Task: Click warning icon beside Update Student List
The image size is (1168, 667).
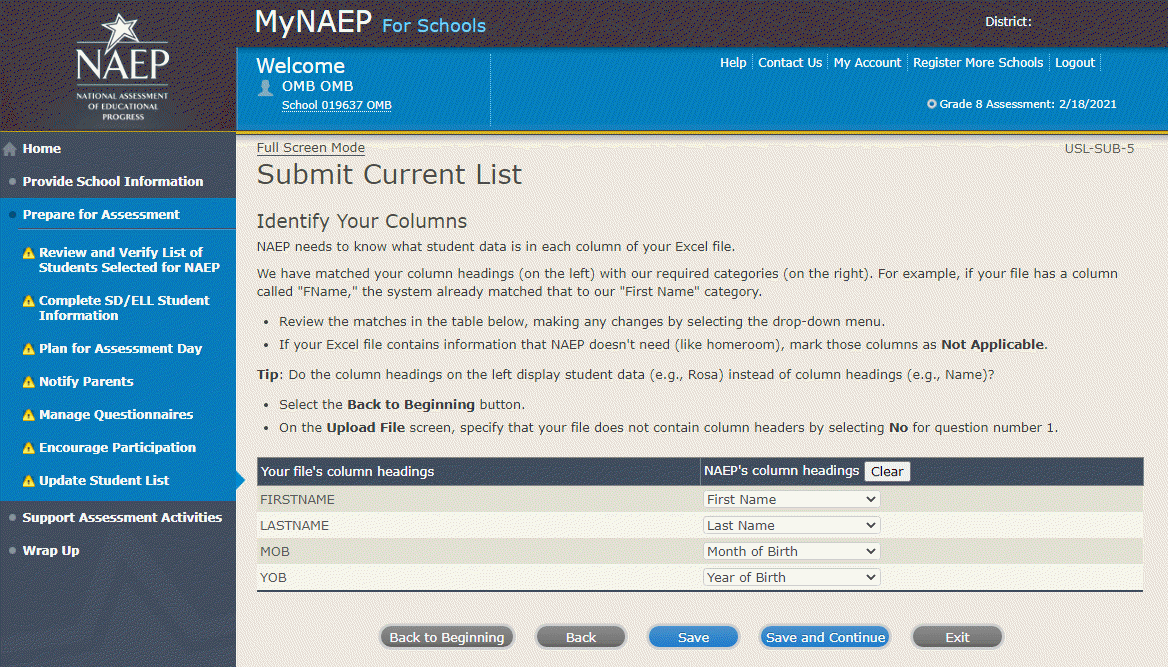Action: pos(29,481)
